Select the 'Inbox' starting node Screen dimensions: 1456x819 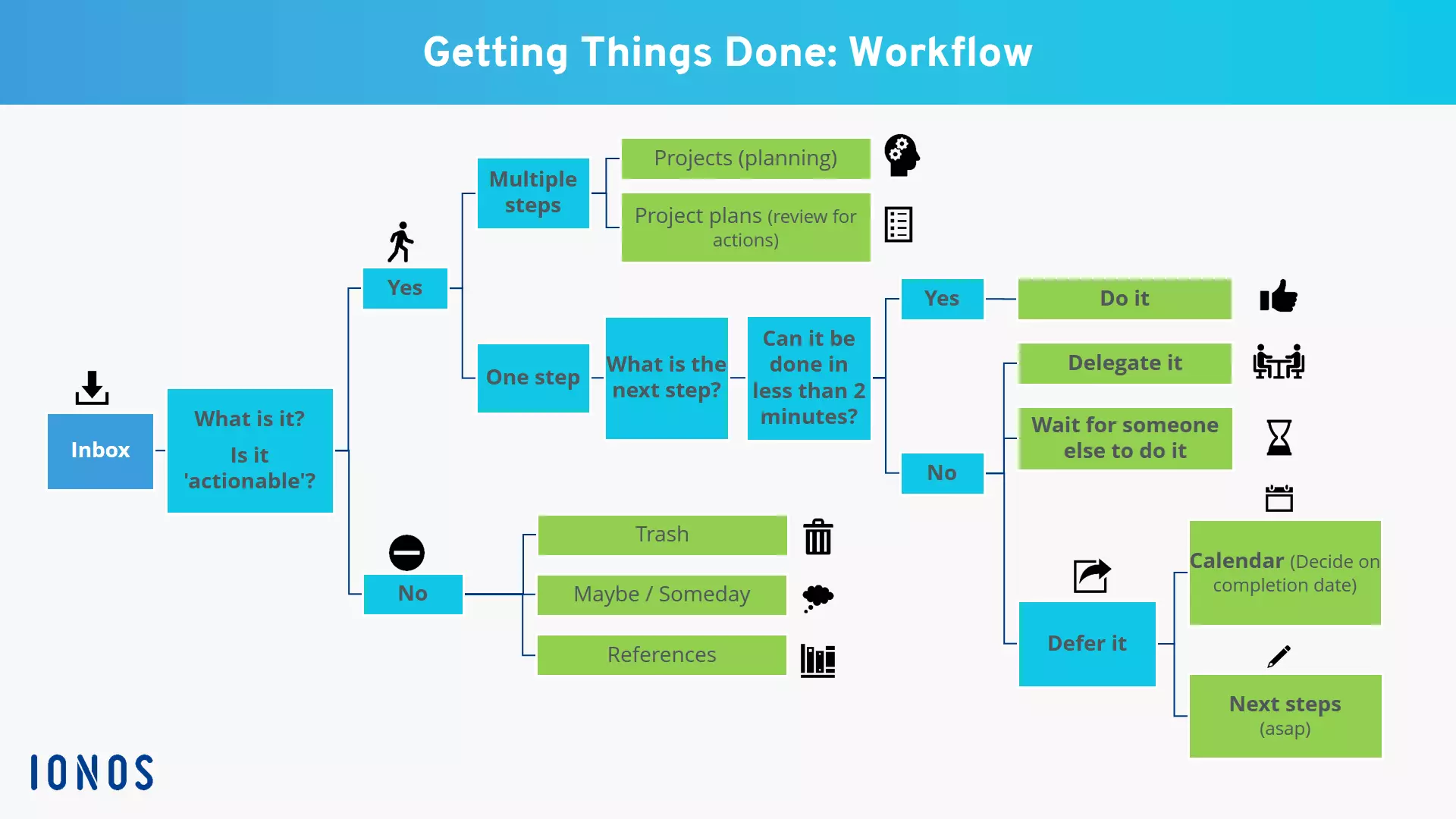(100, 449)
